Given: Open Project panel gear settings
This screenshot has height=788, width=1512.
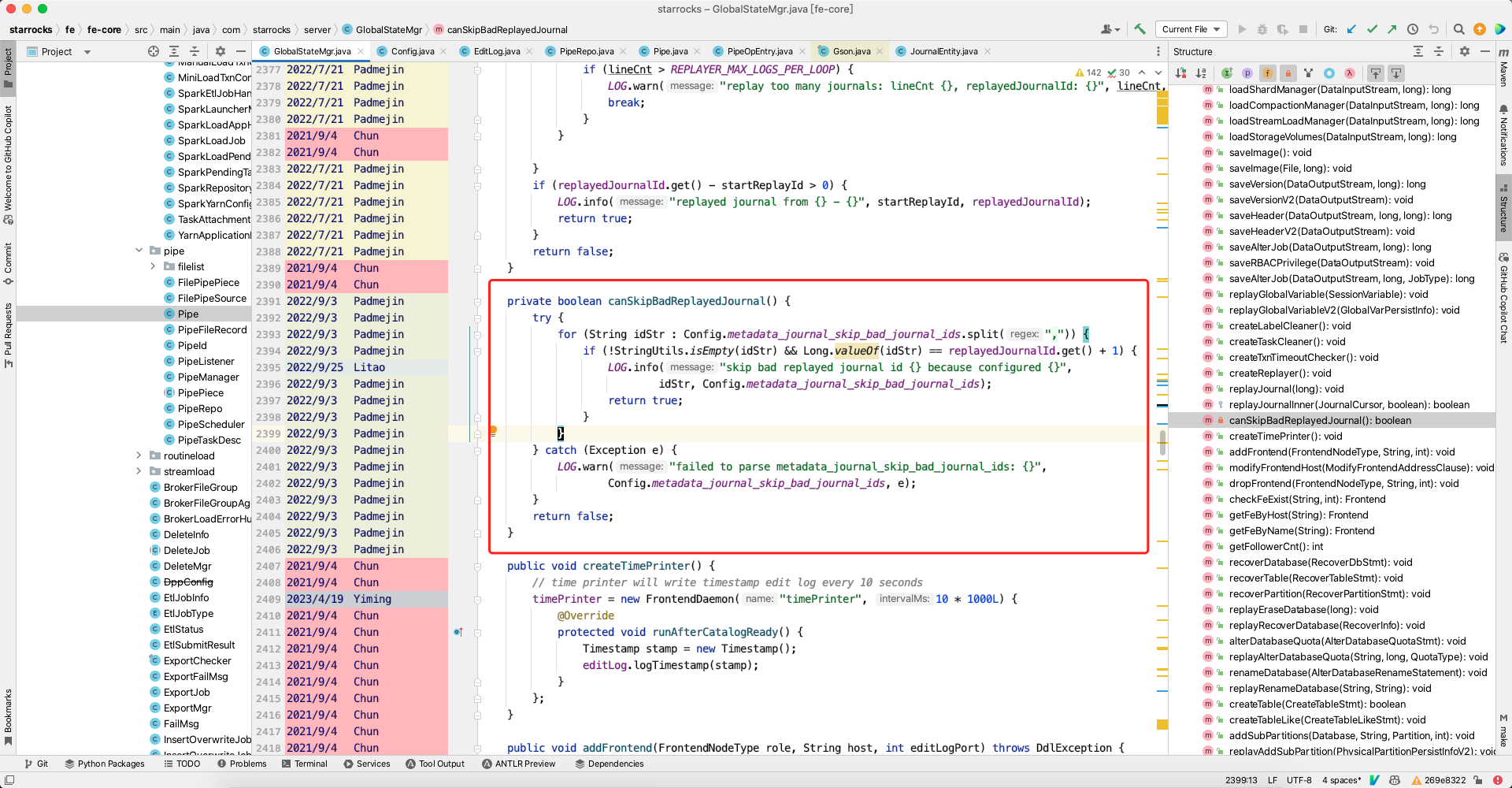Looking at the screenshot, I should pyautogui.click(x=220, y=51).
